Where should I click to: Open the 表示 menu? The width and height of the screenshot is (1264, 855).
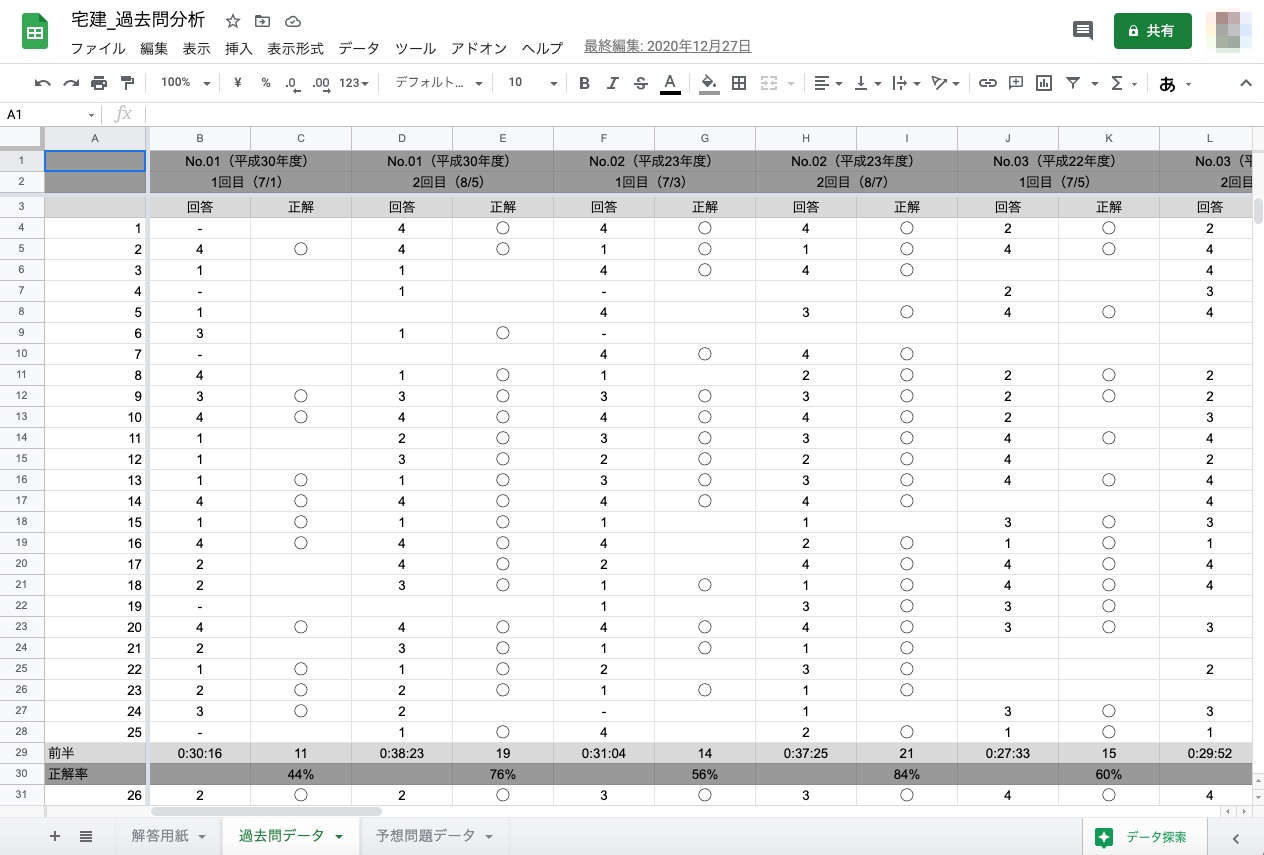tap(196, 48)
